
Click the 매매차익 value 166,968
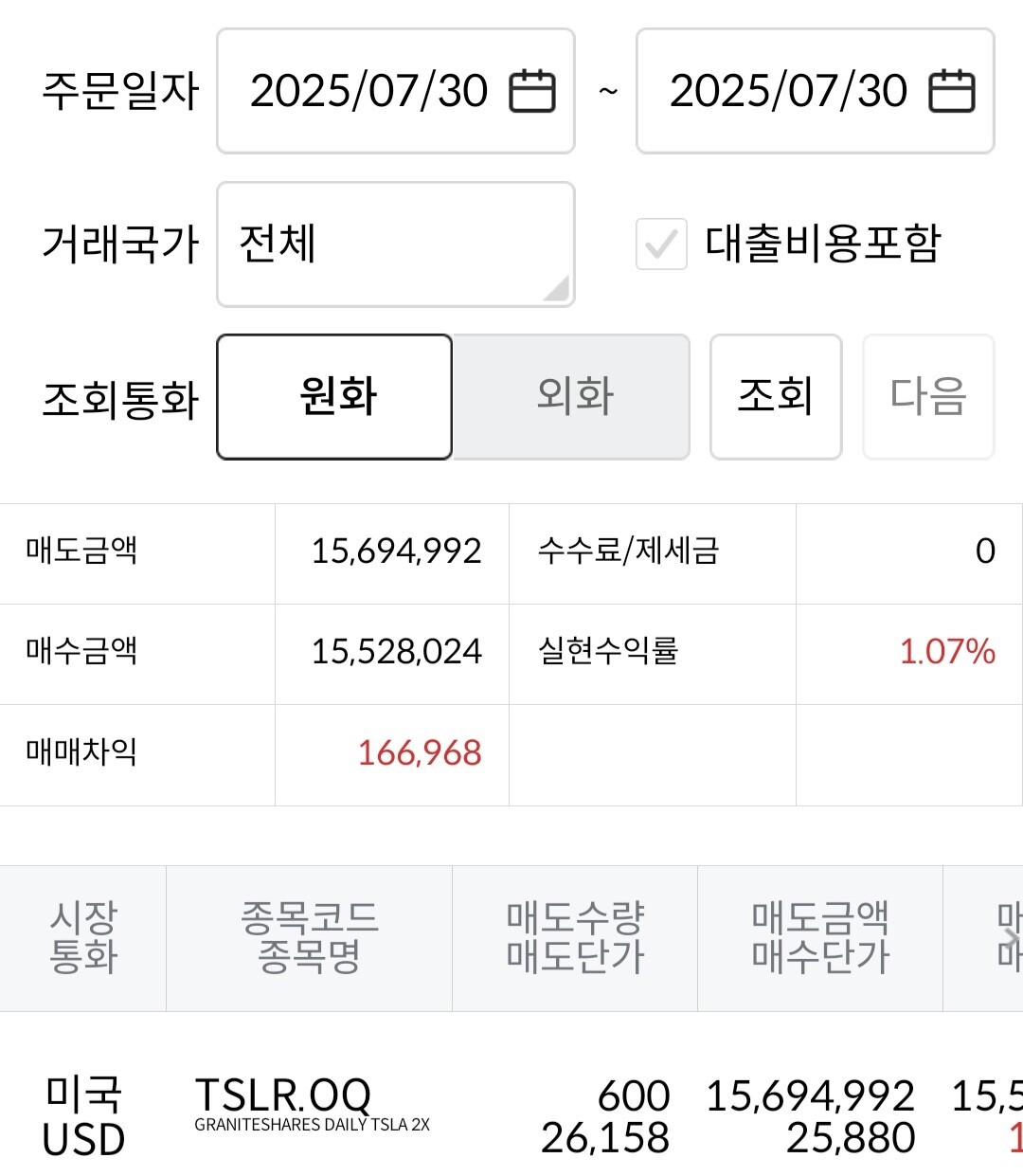coord(420,754)
